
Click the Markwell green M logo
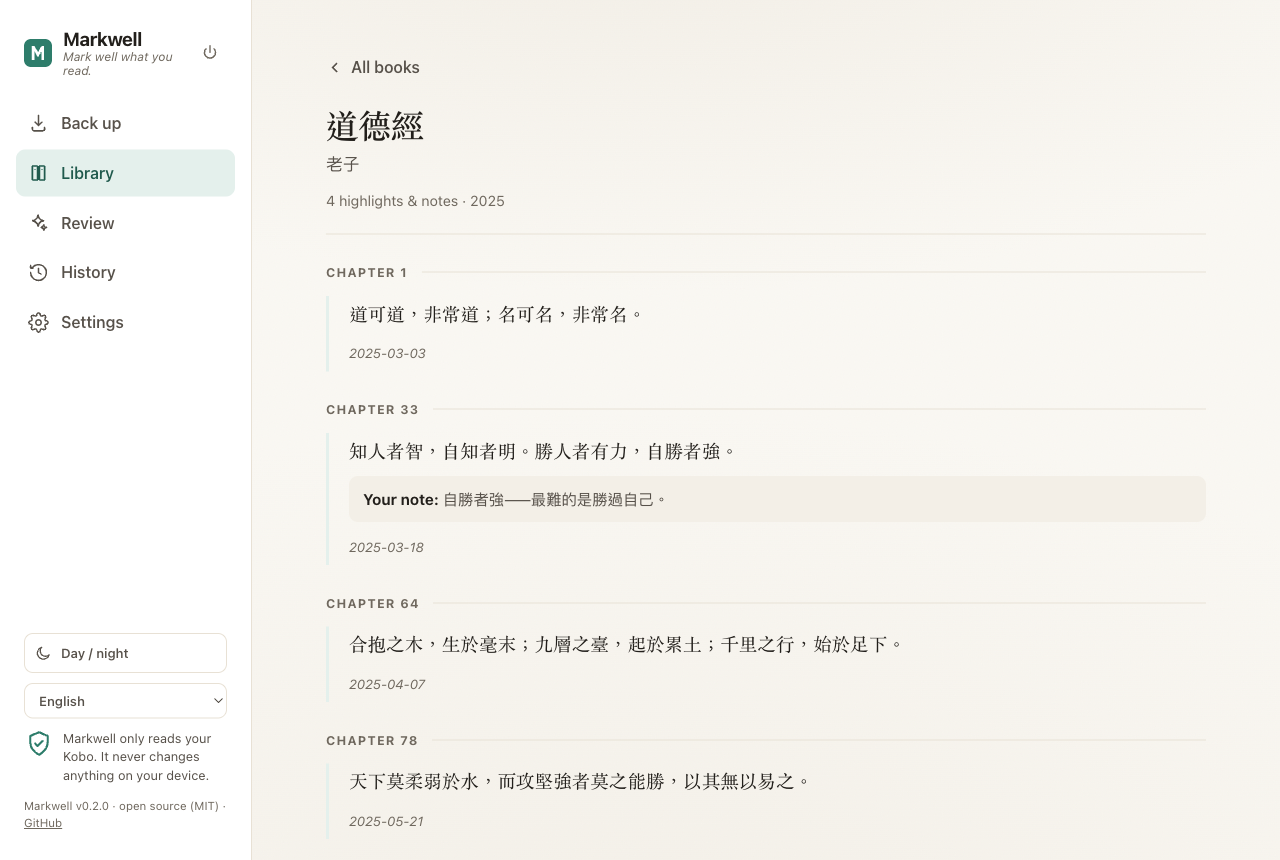click(38, 53)
